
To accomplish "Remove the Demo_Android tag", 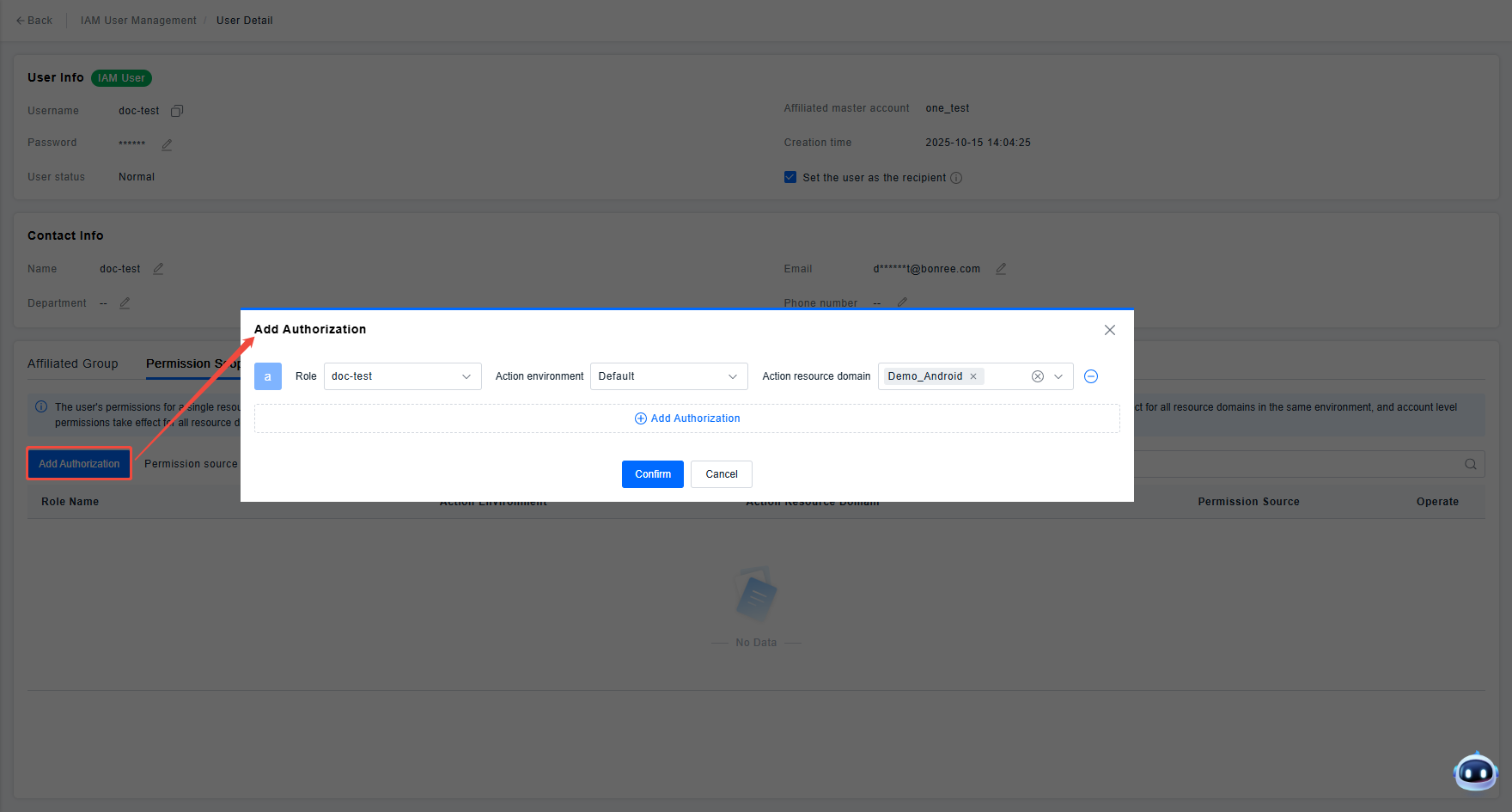I will click(x=973, y=376).
